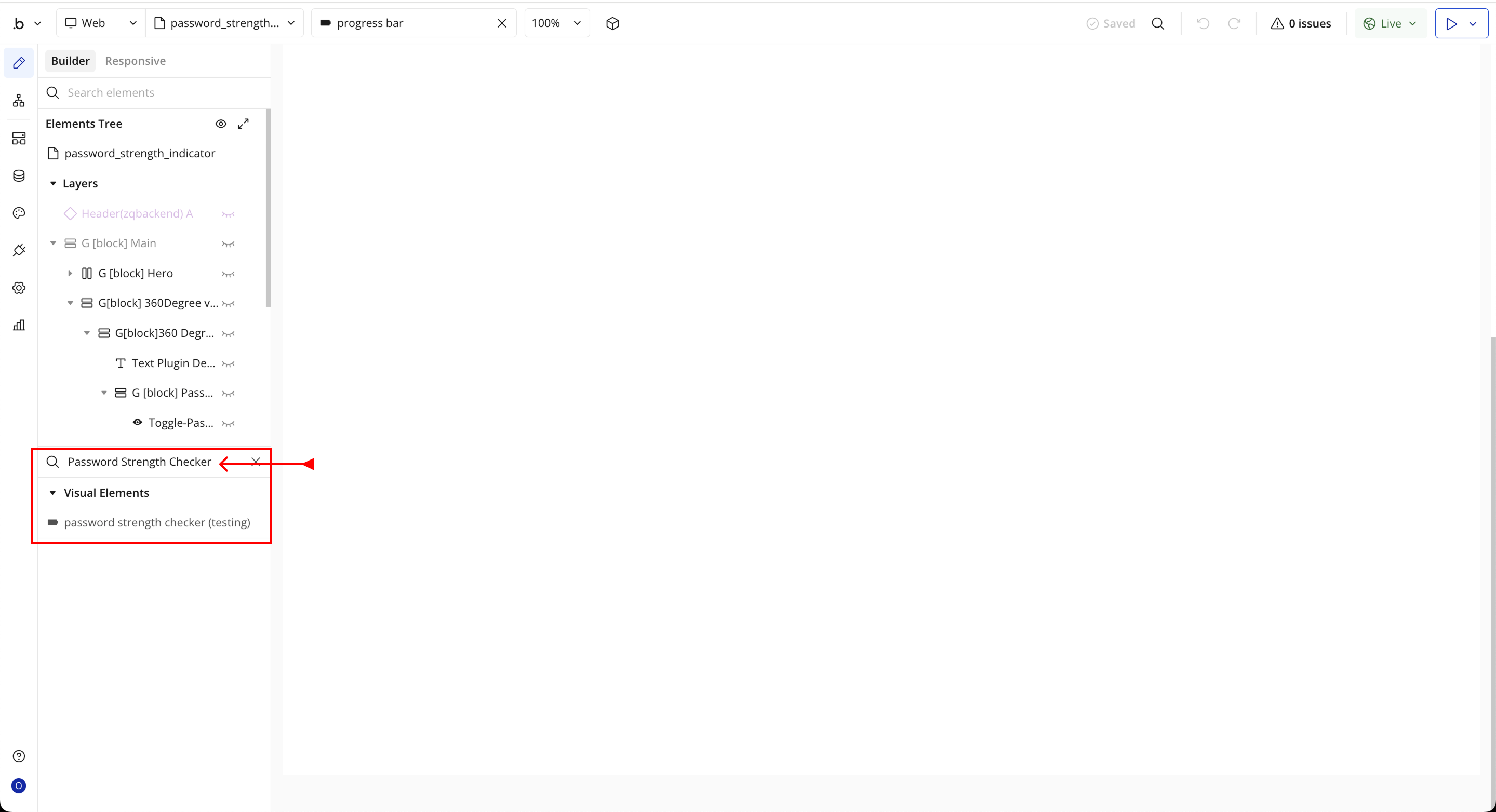1496x812 pixels.
Task: Open the Design pencil tab in sidebar
Action: [19, 63]
